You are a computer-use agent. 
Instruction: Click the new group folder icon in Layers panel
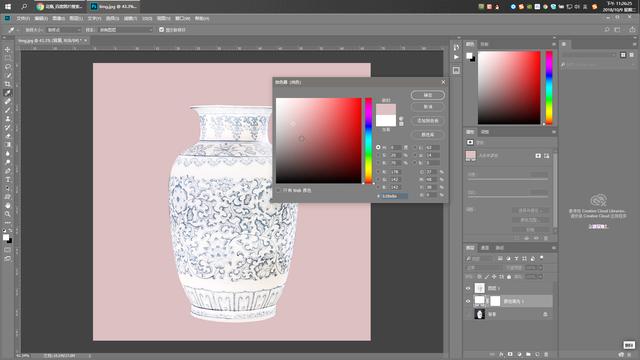(528, 354)
